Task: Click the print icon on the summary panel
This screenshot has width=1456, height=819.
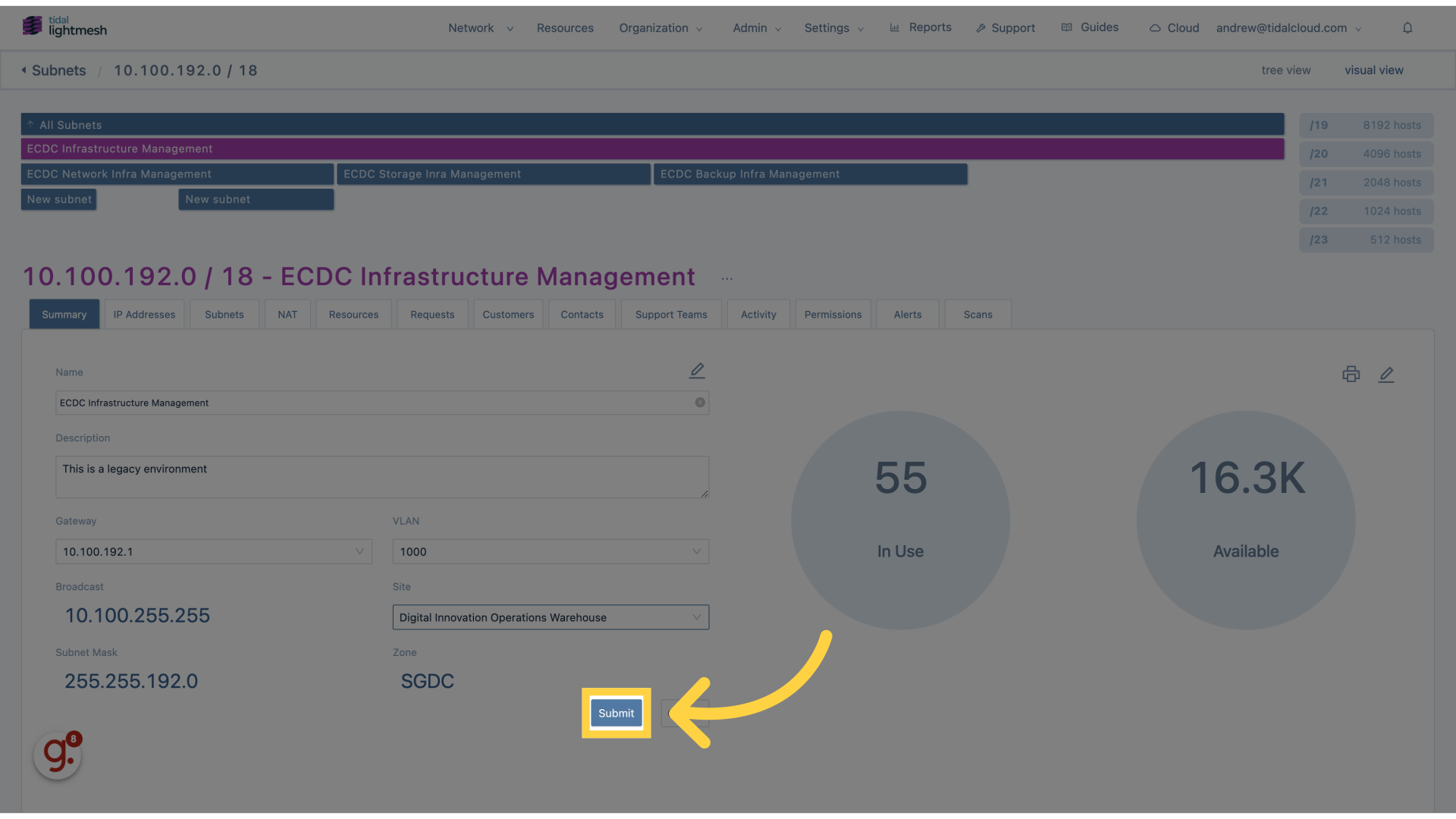Action: tap(1351, 374)
